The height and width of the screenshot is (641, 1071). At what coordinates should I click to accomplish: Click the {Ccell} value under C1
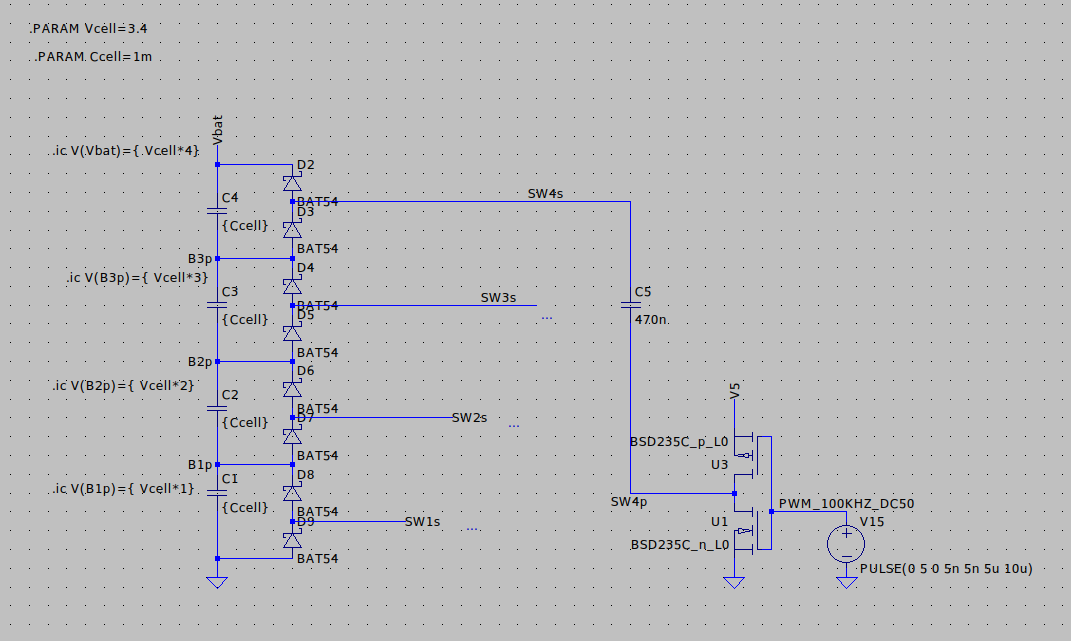tap(245, 508)
